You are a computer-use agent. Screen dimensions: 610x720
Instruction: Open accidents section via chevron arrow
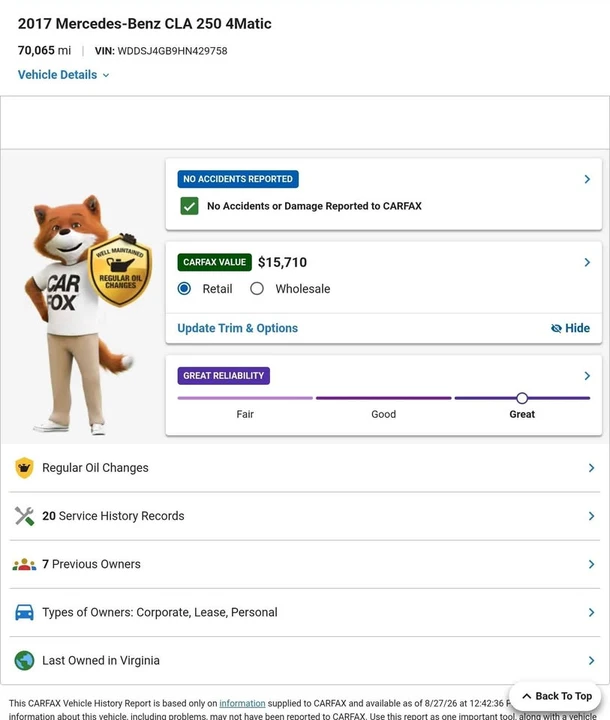(x=587, y=179)
